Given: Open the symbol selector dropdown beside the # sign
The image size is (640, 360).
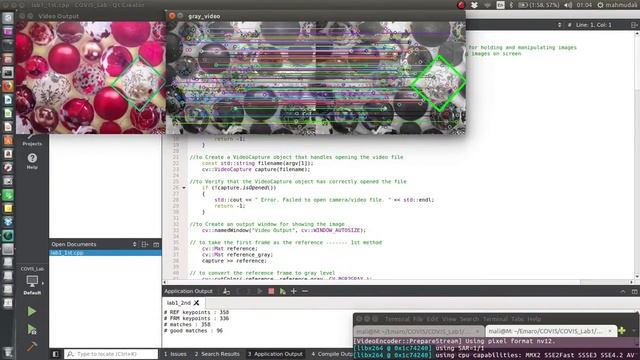Looking at the screenshot, I should (559, 25).
